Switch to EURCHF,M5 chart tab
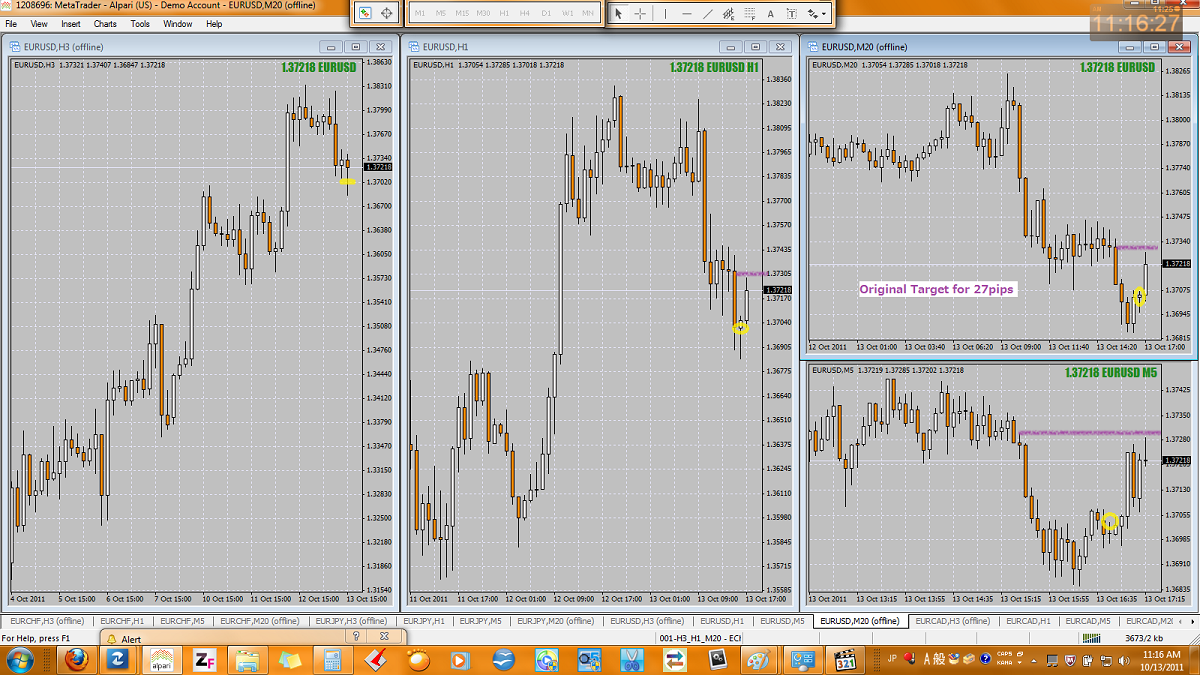The width and height of the screenshot is (1200, 675). [x=182, y=621]
